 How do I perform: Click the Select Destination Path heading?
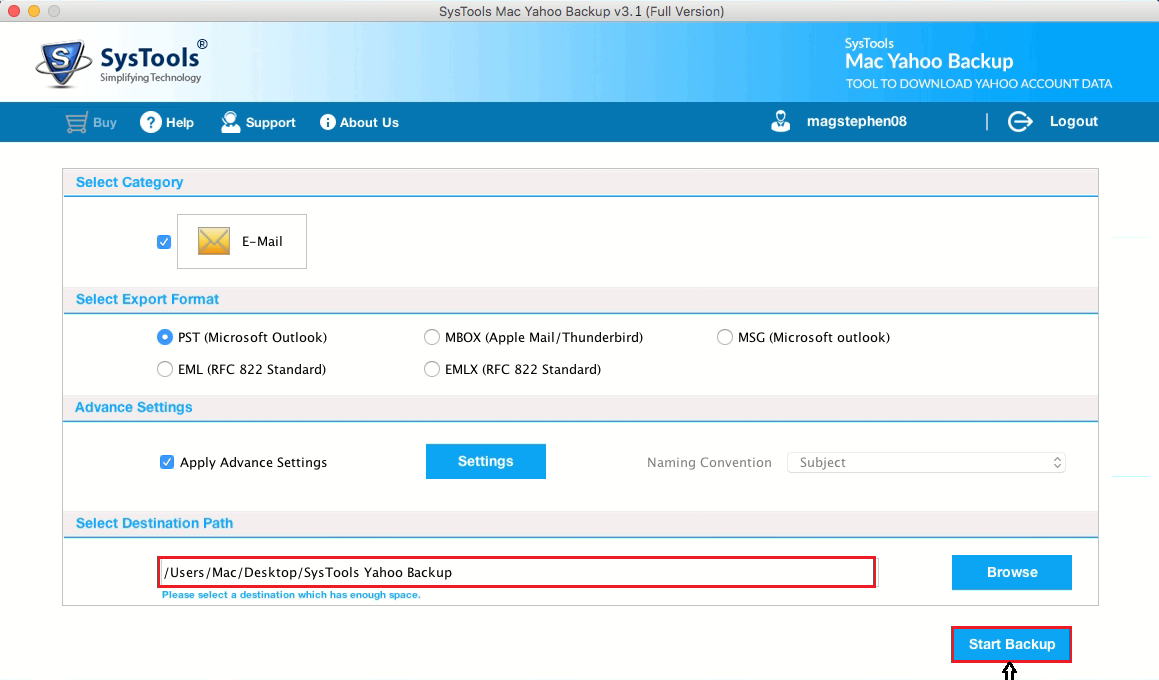pos(154,523)
